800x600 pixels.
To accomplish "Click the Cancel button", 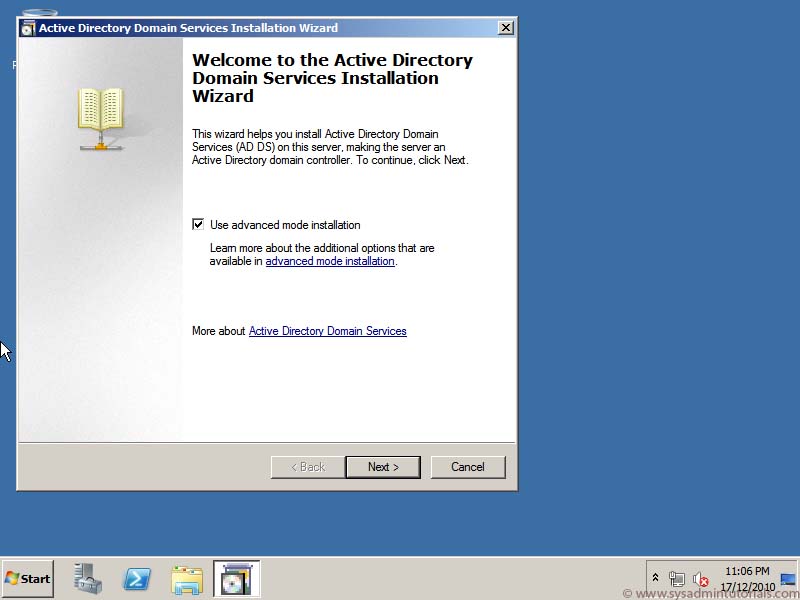I will (468, 467).
